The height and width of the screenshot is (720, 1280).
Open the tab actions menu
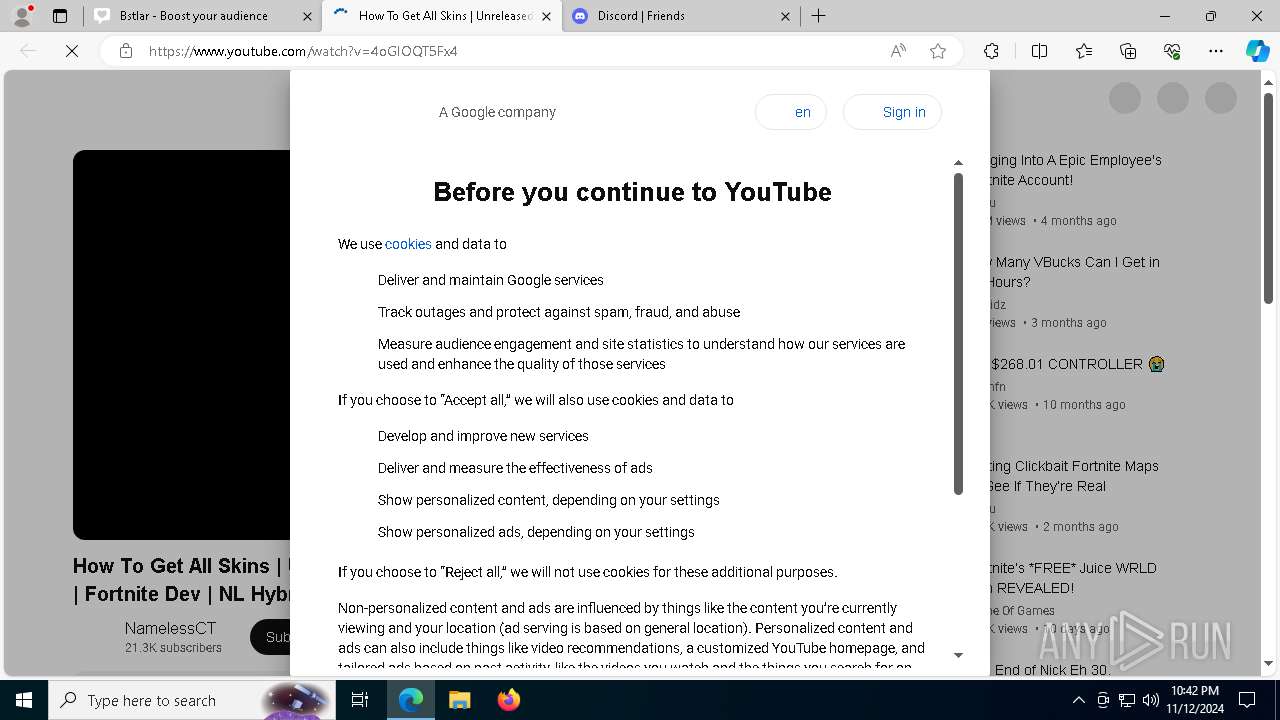[x=60, y=16]
